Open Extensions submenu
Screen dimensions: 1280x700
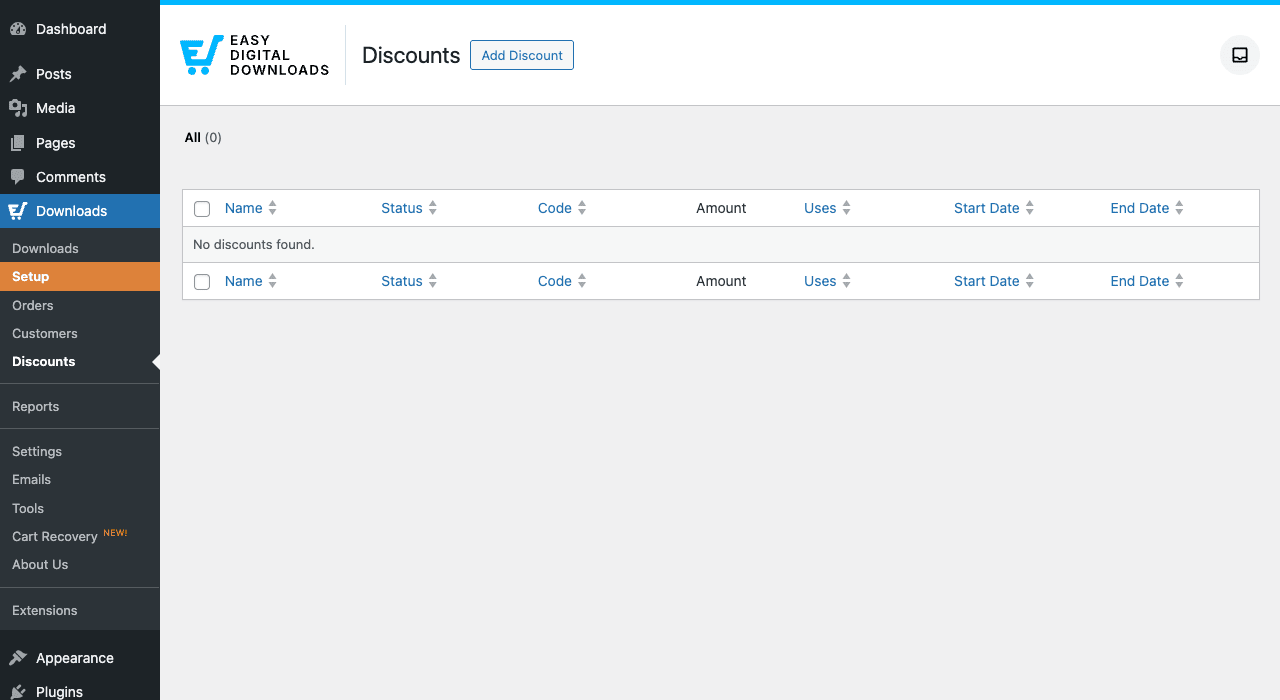click(x=80, y=610)
